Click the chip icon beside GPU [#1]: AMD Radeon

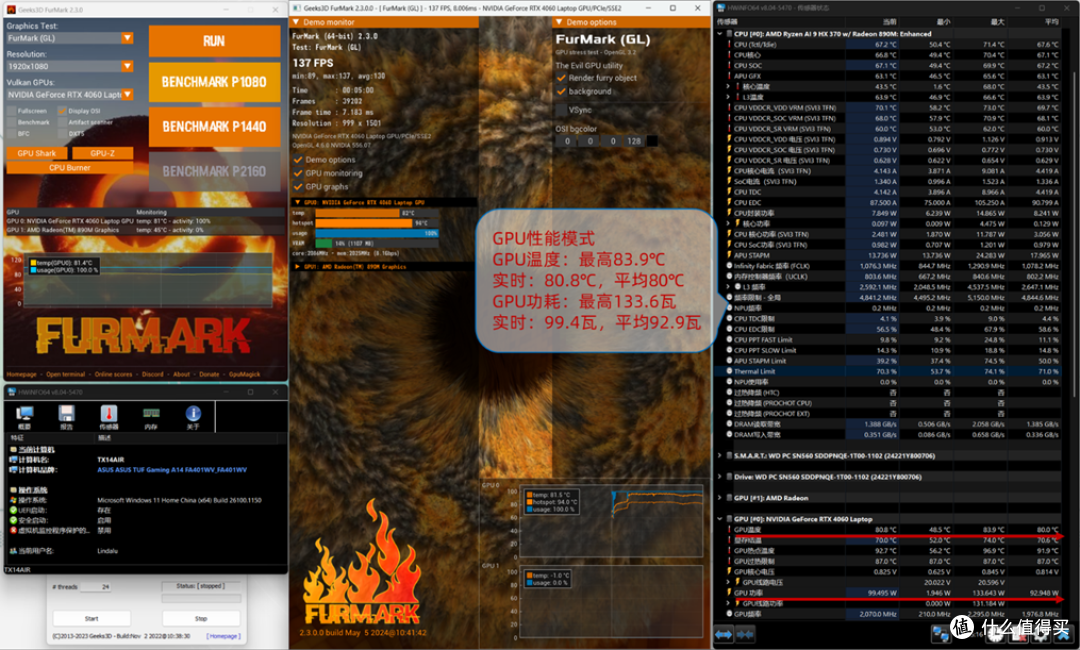[x=729, y=498]
